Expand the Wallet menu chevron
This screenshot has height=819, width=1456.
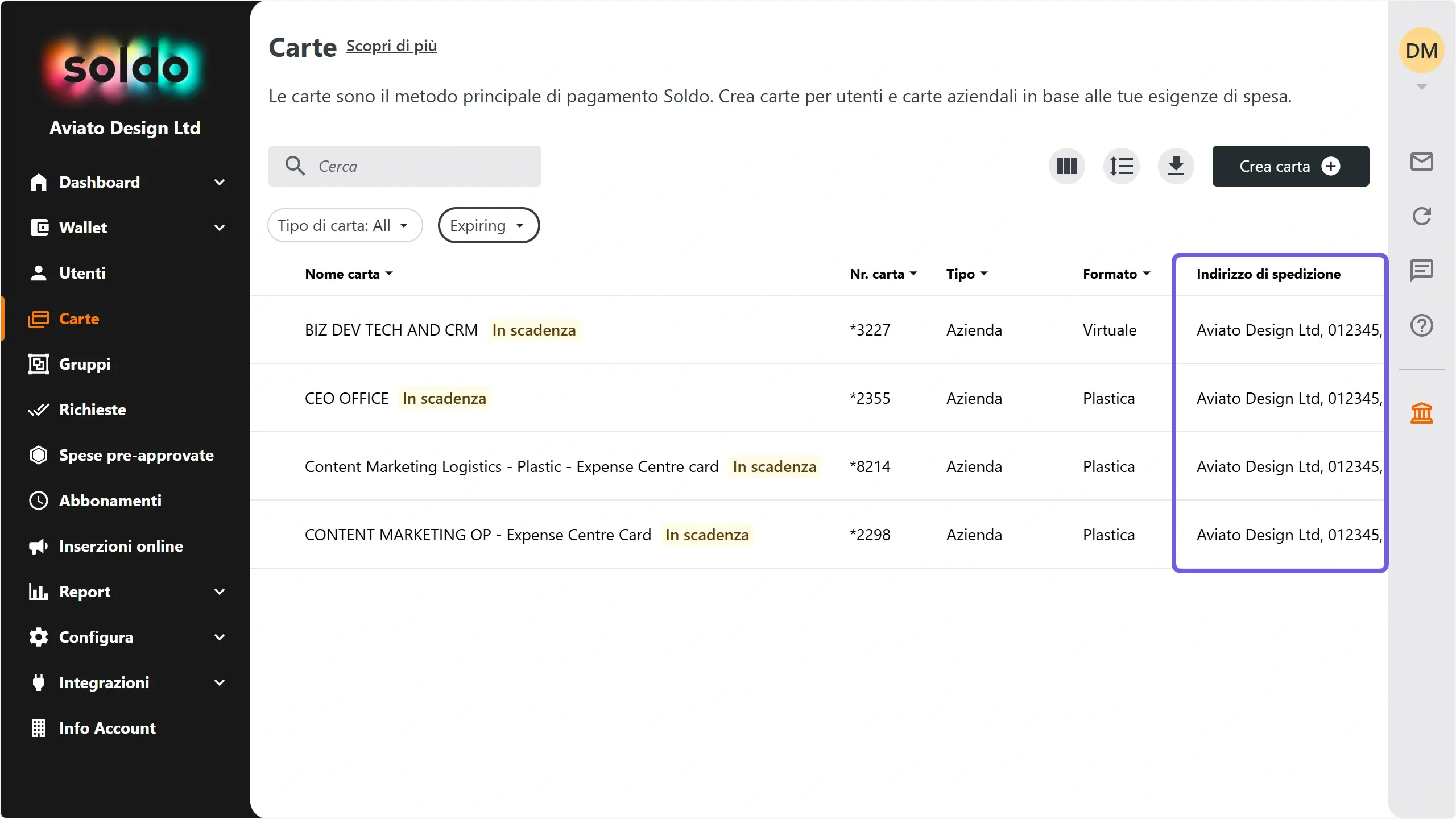pyautogui.click(x=220, y=227)
